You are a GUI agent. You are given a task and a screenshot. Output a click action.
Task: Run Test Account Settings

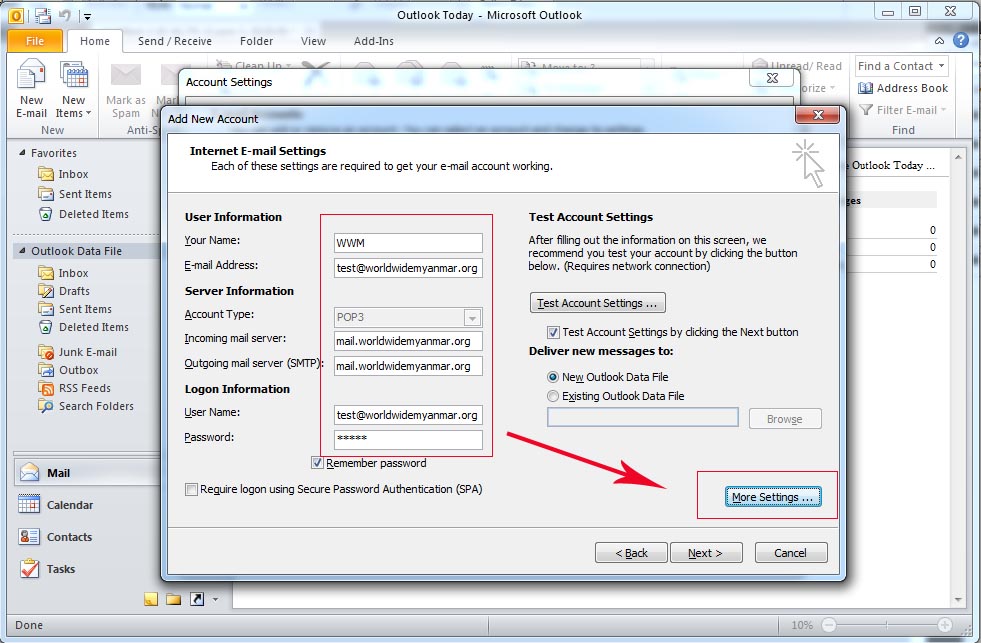pyautogui.click(x=597, y=303)
